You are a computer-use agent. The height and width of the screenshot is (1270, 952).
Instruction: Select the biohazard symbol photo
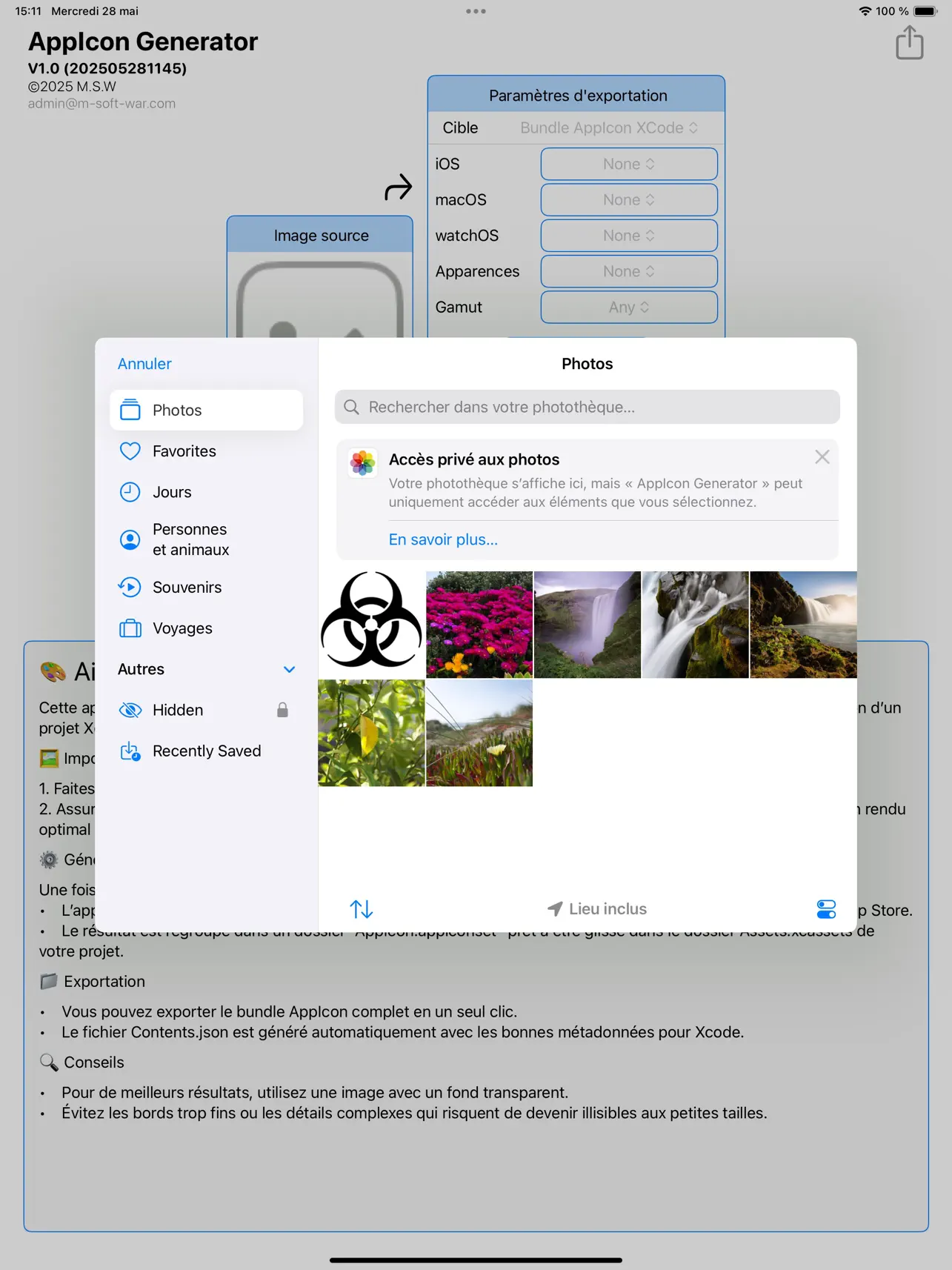click(371, 625)
